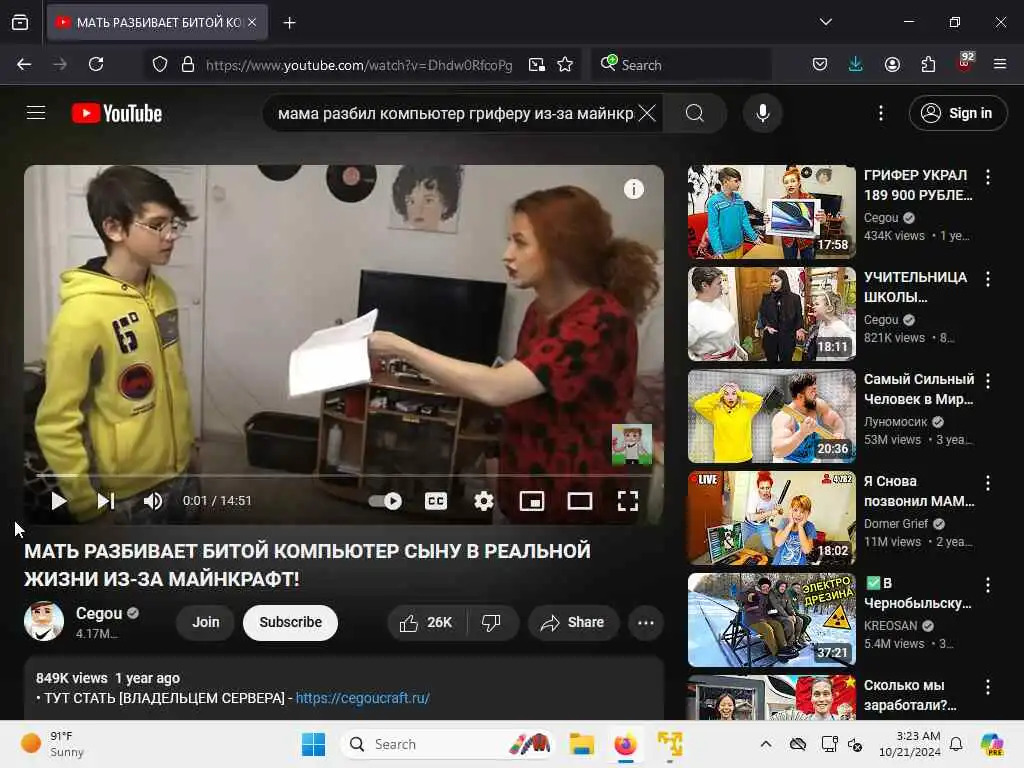Open options for Сколько мы заработали video
The height and width of the screenshot is (768, 1024).
pyautogui.click(x=987, y=686)
